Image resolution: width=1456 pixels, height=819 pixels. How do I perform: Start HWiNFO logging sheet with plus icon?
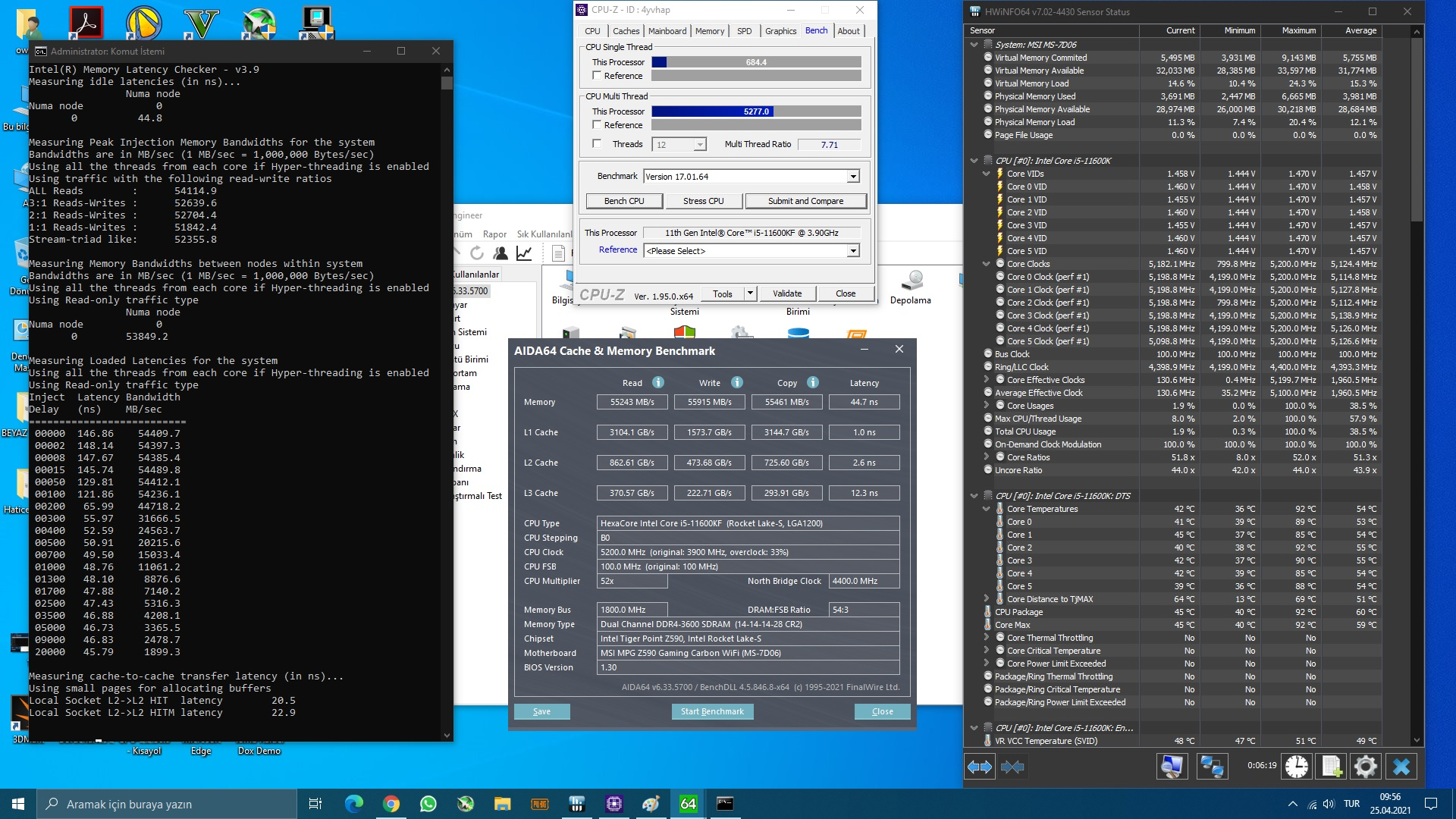click(1332, 767)
